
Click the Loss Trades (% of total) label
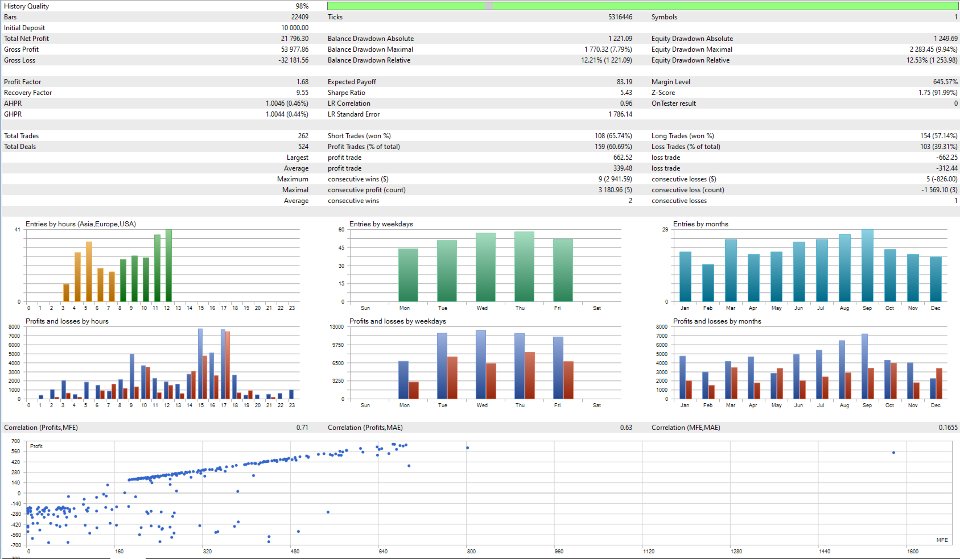(x=686, y=147)
